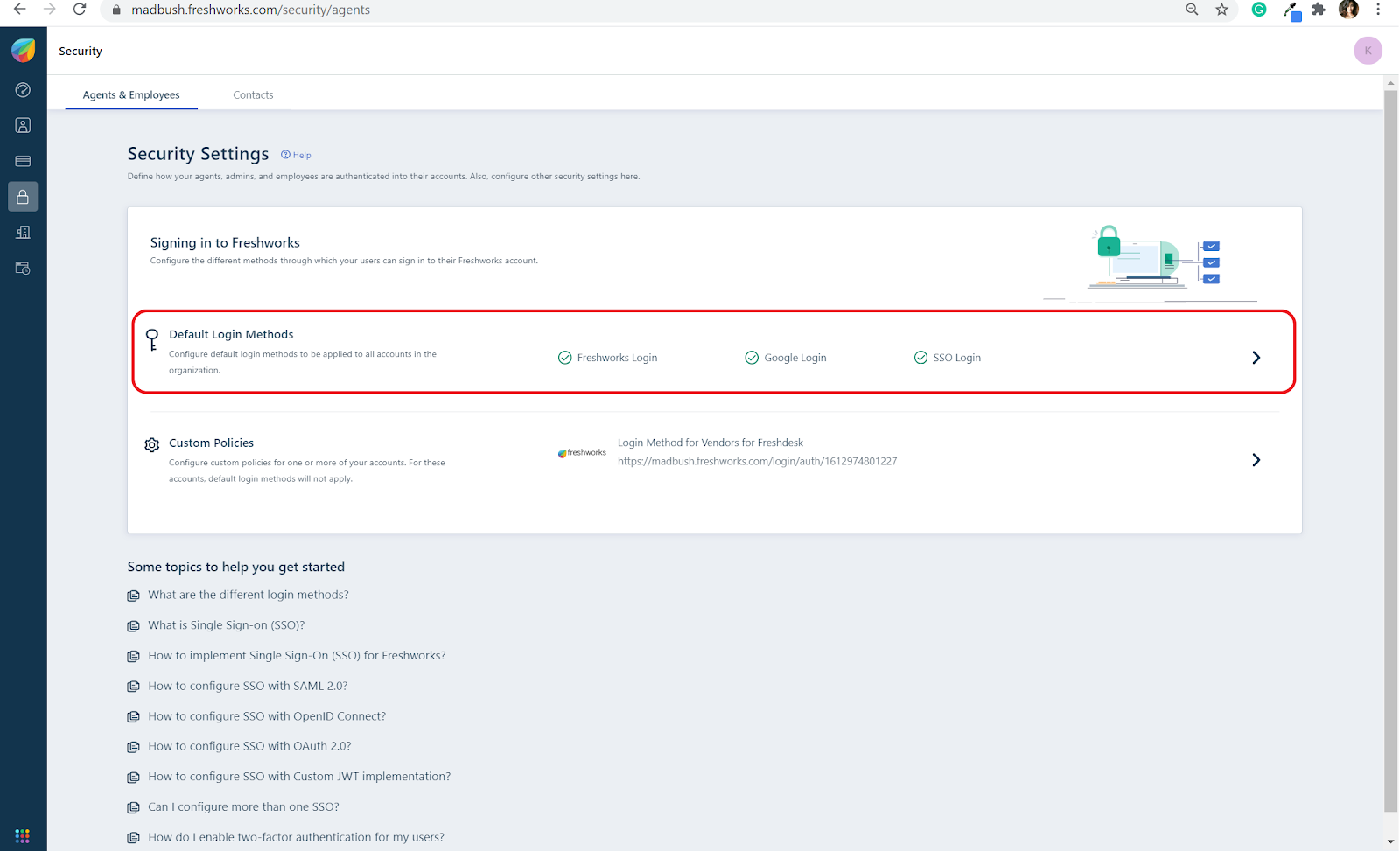Screen dimensions: 1400x851
Task: Switch to Agents & Employees tab
Action: pos(131,94)
